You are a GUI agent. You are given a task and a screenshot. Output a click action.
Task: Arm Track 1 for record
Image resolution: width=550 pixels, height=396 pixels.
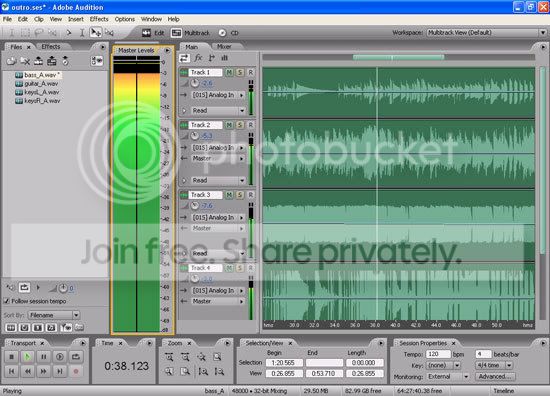(x=250, y=72)
